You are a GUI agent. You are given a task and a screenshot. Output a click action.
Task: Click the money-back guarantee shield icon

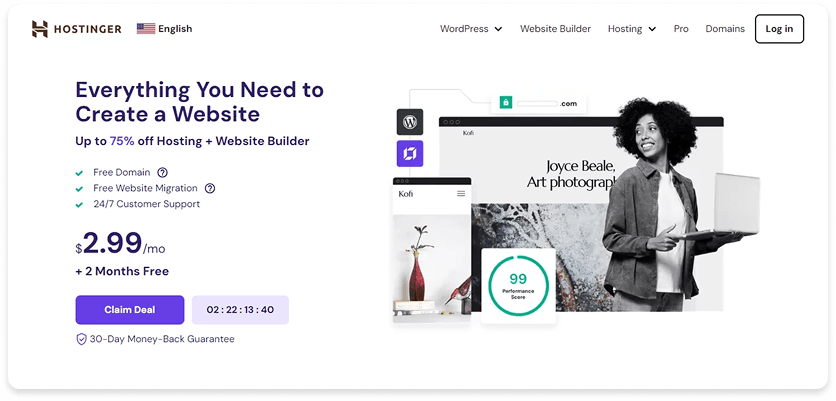[x=81, y=339]
